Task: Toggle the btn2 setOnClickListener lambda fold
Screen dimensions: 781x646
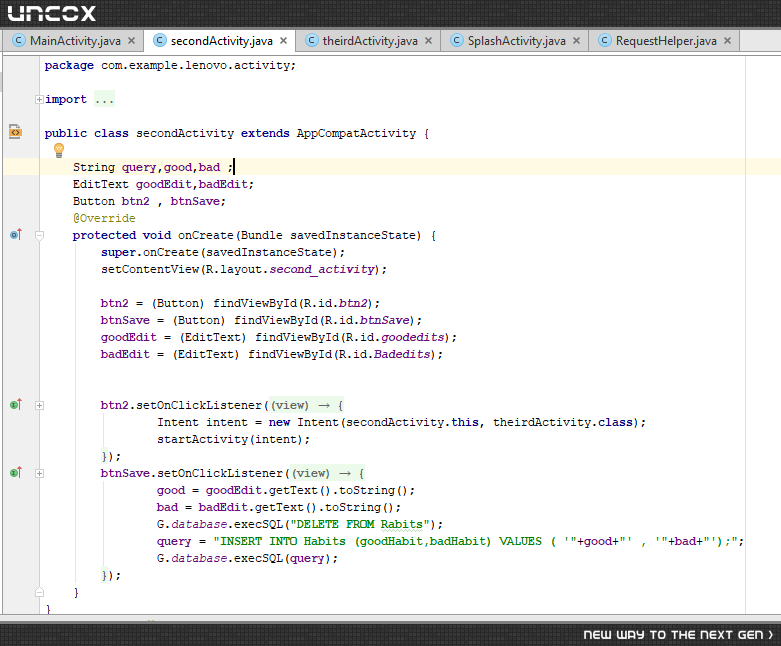Action: tap(39, 405)
